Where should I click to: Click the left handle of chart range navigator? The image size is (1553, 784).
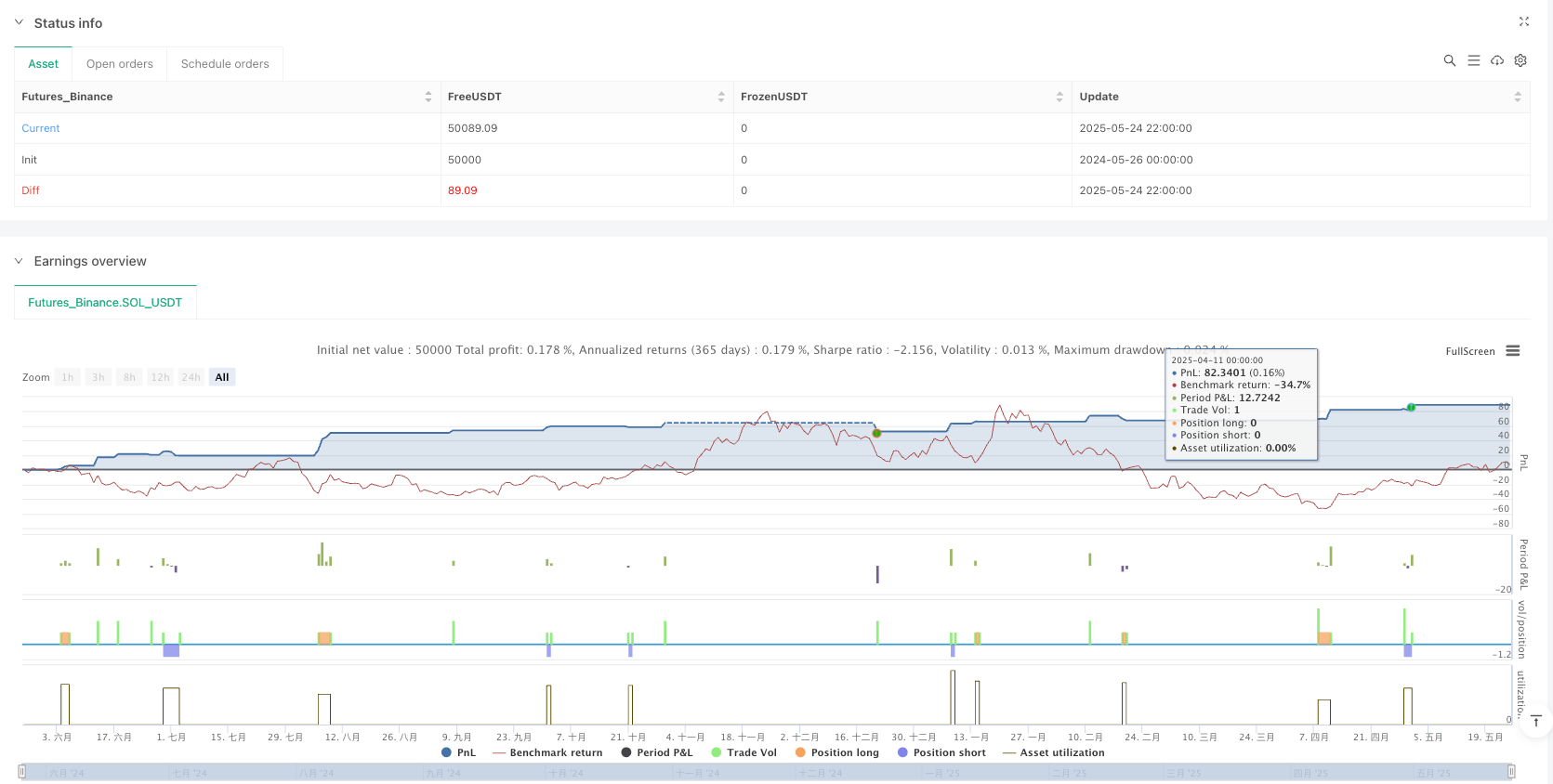(x=21, y=772)
